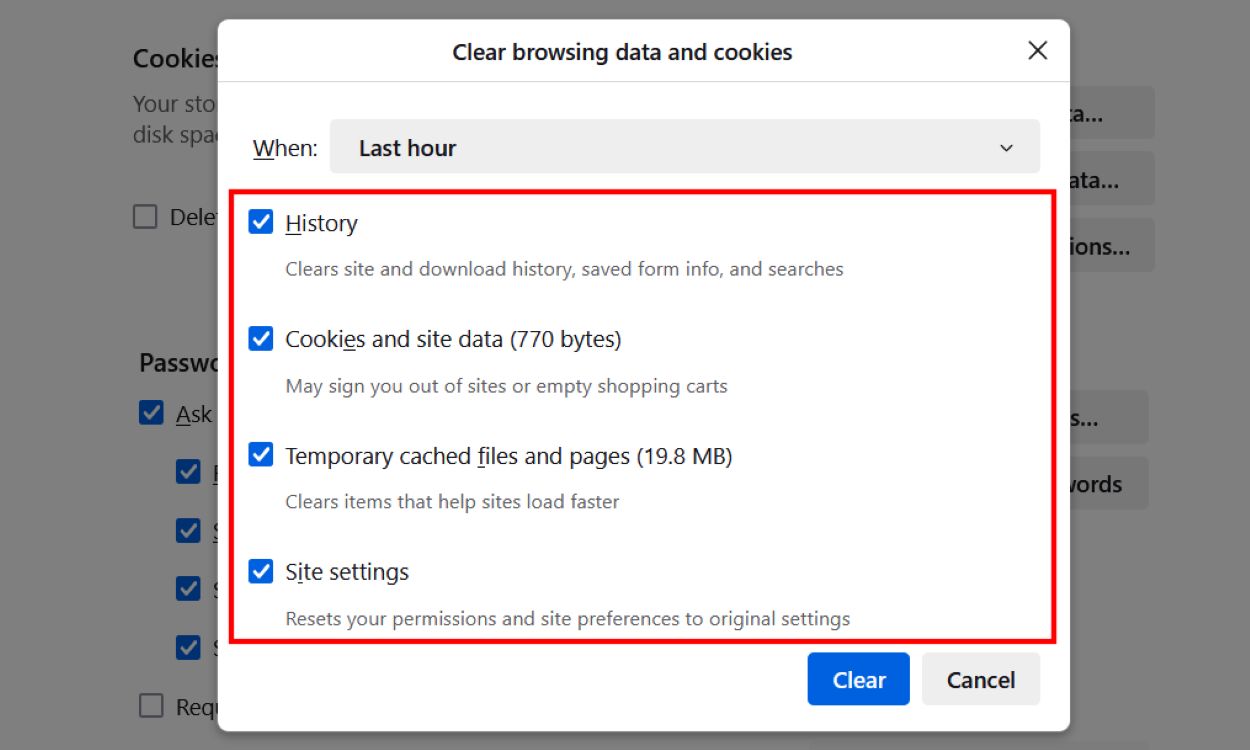
Task: Enable the "Dele..." checkbox under Cookies
Action: tap(145, 216)
